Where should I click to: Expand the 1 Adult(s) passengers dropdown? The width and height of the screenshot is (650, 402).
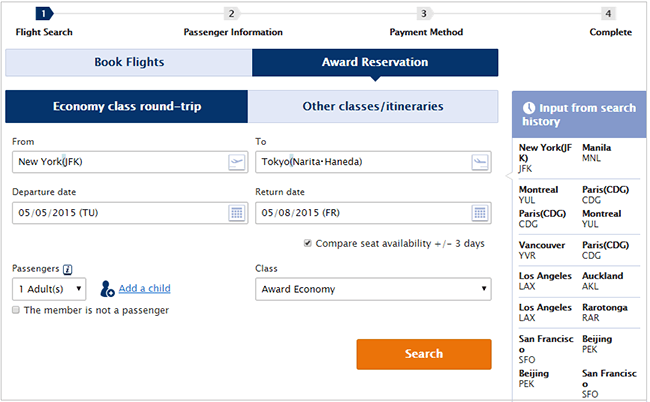(x=49, y=289)
